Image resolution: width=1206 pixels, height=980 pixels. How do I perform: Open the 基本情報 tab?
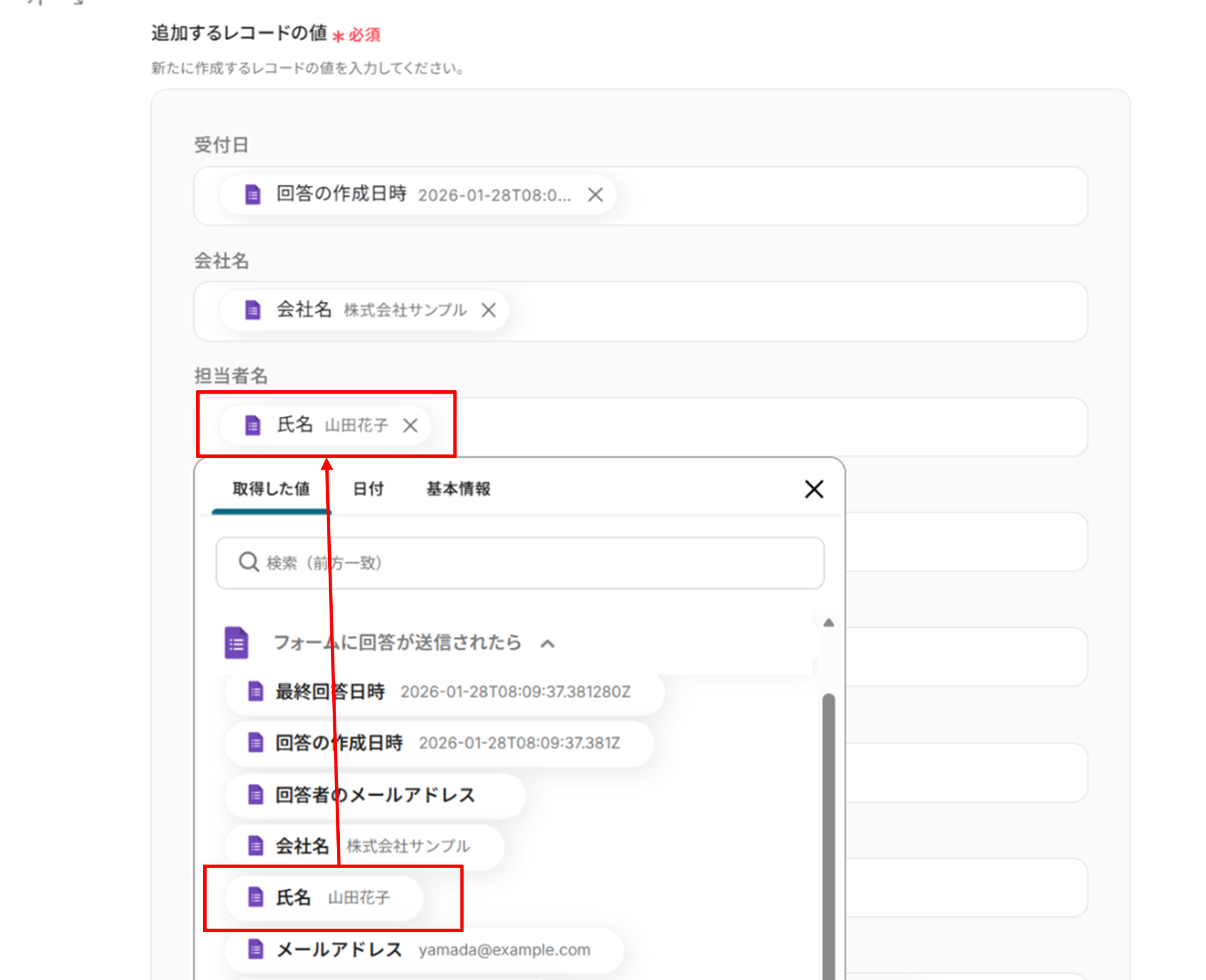click(x=458, y=489)
